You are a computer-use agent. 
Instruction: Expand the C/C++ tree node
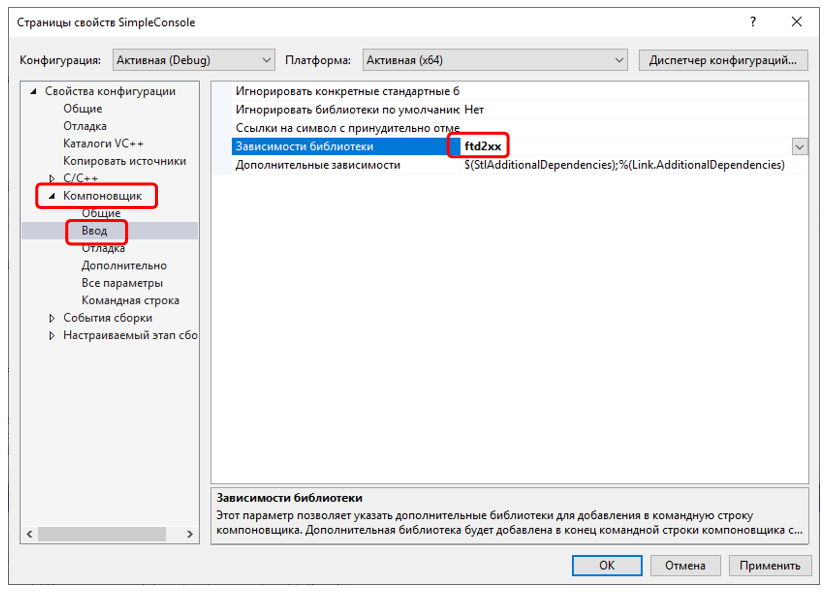(x=52, y=178)
